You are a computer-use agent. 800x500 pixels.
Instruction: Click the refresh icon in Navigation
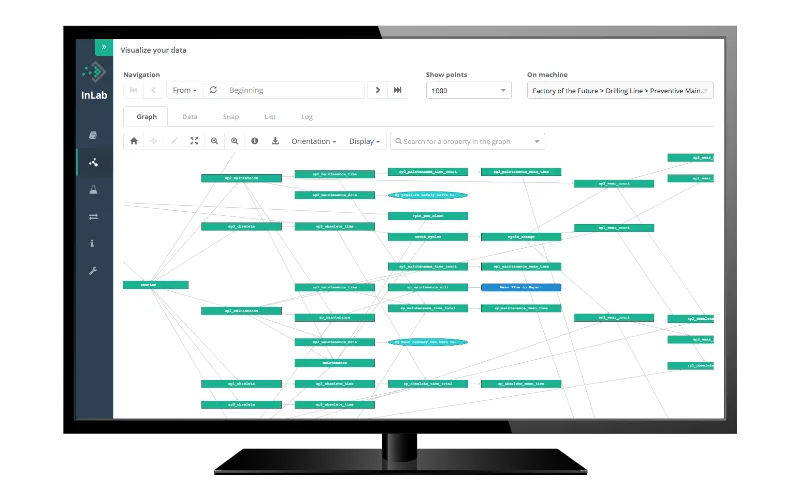(213, 90)
